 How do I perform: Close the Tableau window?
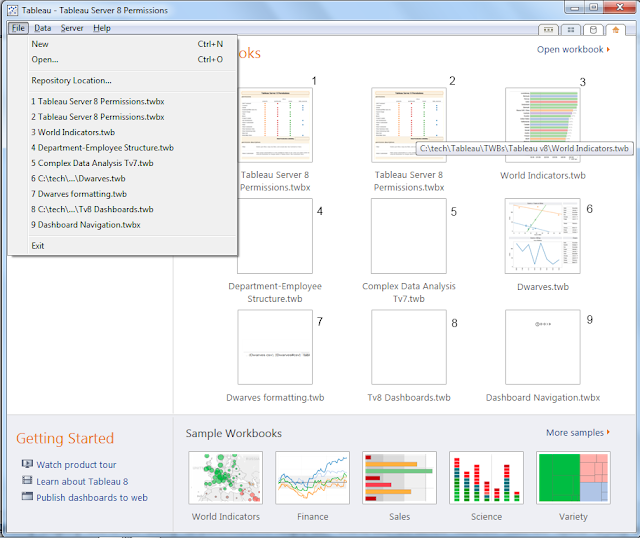click(620, 7)
